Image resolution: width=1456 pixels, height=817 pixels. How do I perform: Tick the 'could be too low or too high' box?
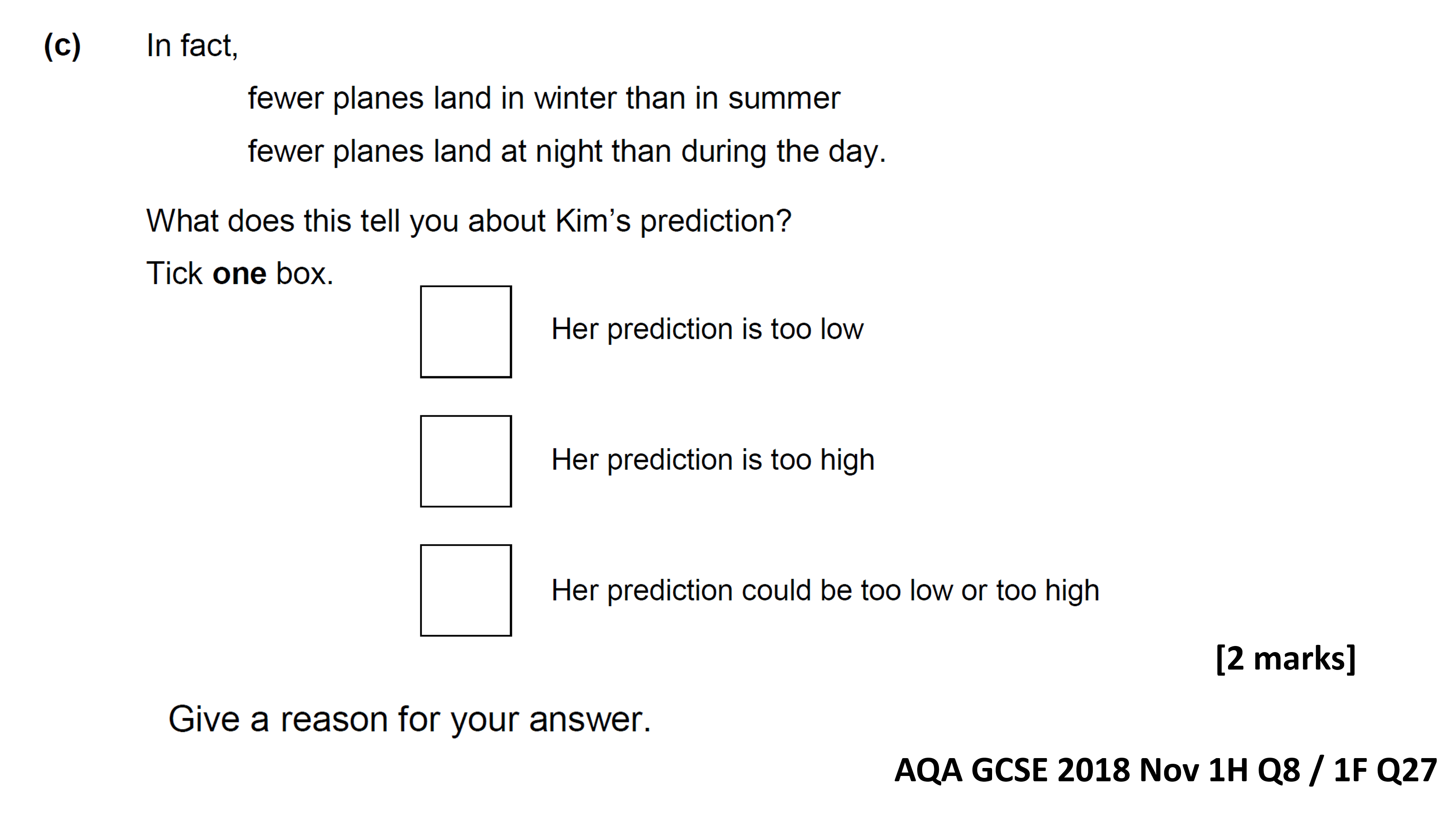click(x=466, y=590)
